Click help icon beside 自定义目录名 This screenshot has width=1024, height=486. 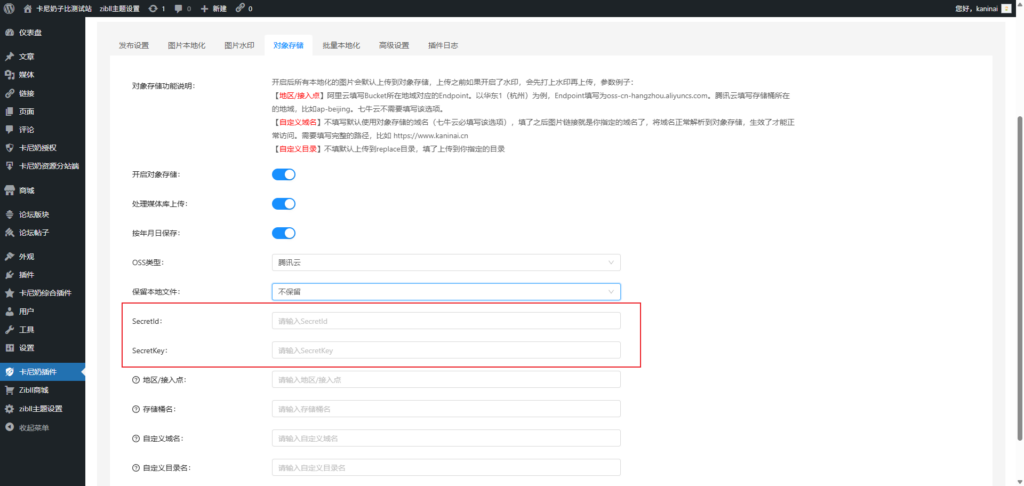[x=136, y=468]
